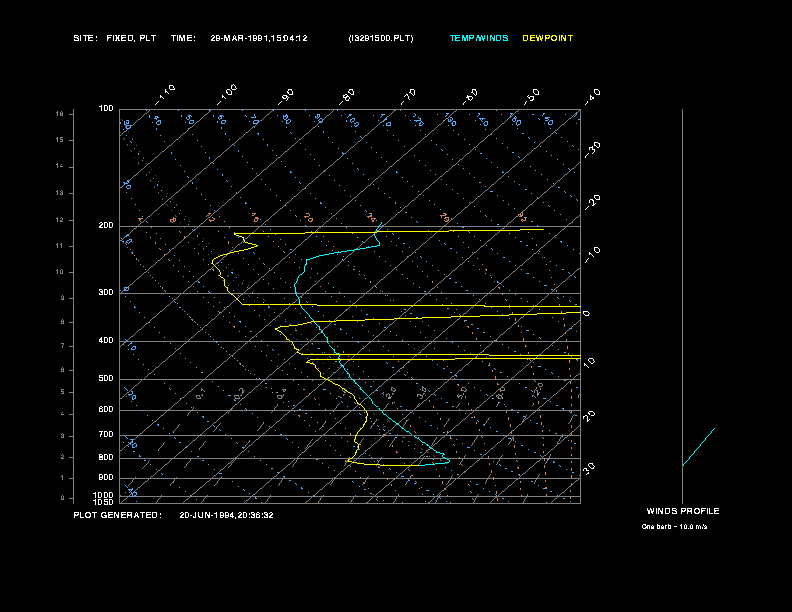Image resolution: width=792 pixels, height=612 pixels.
Task: Click the -40 temperature label at top right
Action: [x=592, y=96]
